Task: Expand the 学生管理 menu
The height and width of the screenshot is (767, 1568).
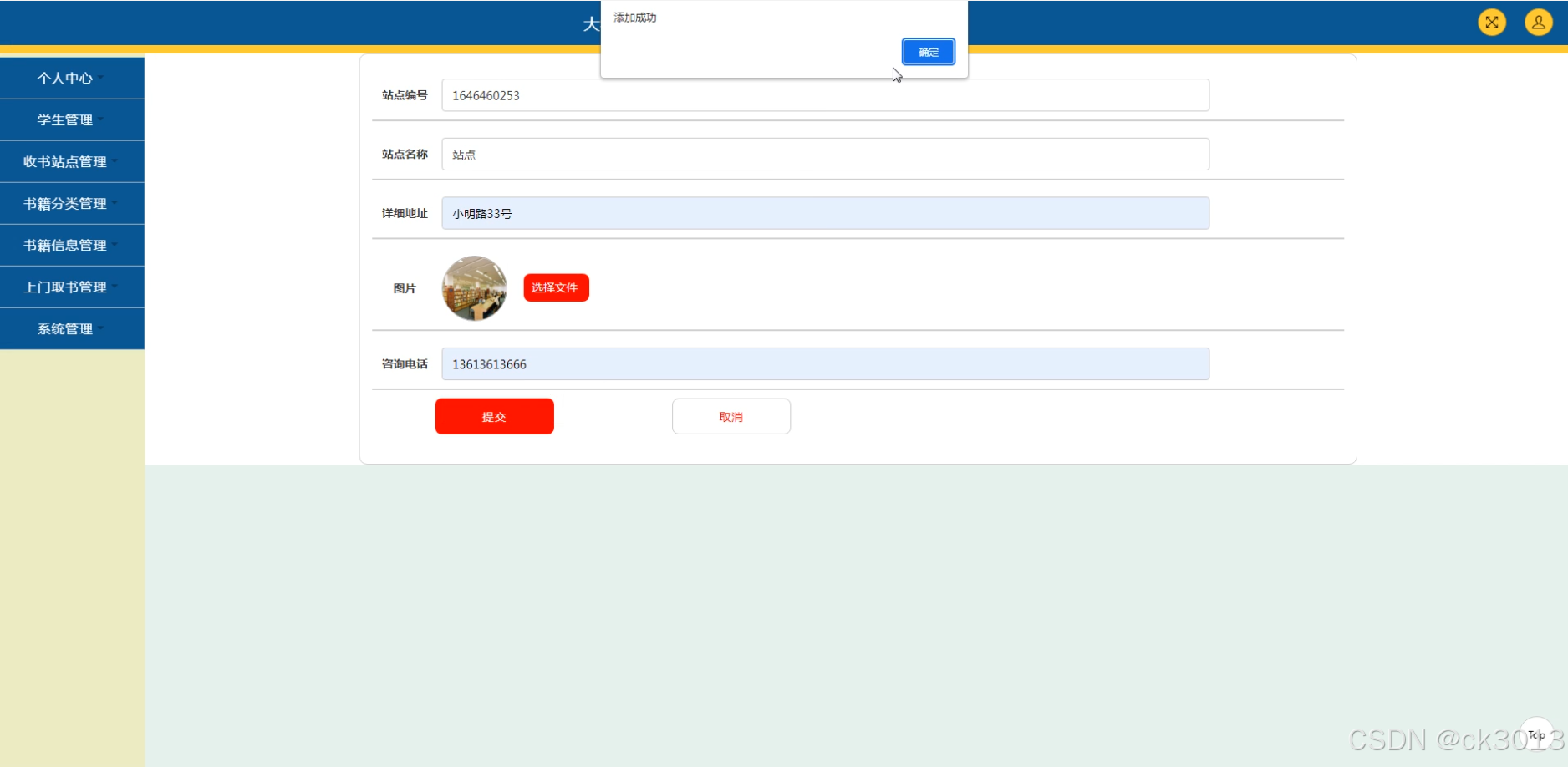Action: [72, 119]
